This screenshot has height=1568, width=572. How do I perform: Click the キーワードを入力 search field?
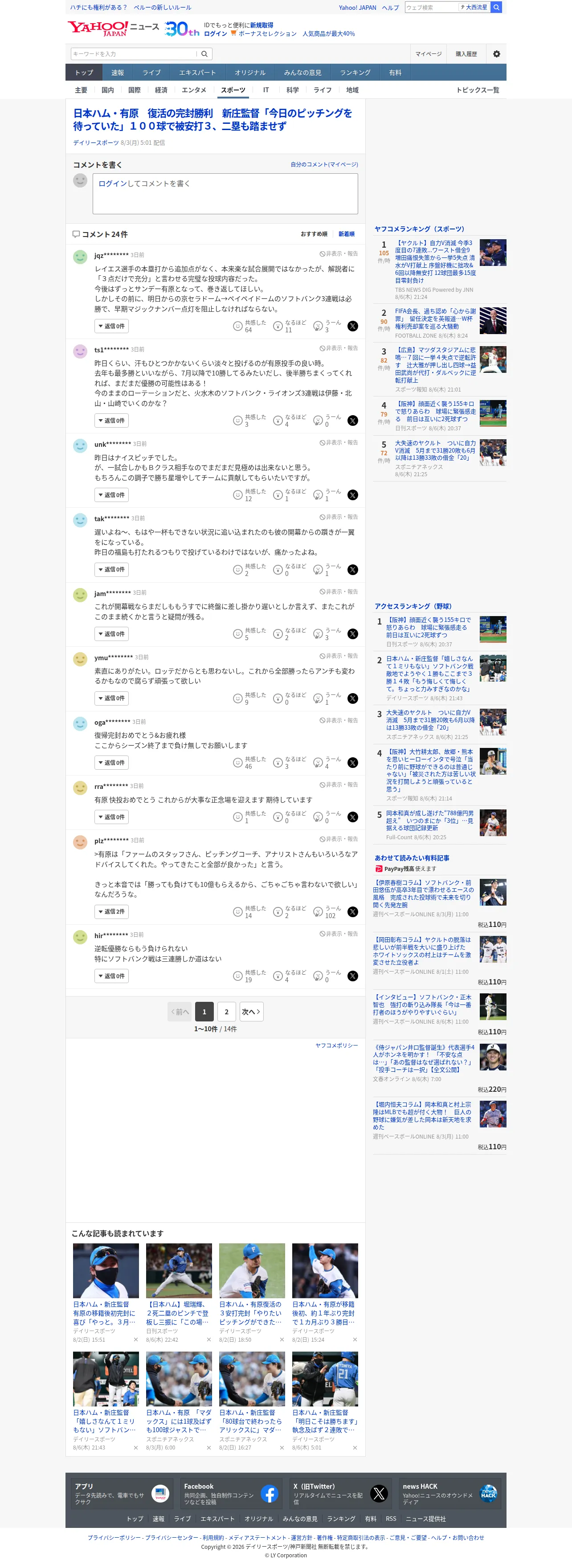(x=134, y=54)
